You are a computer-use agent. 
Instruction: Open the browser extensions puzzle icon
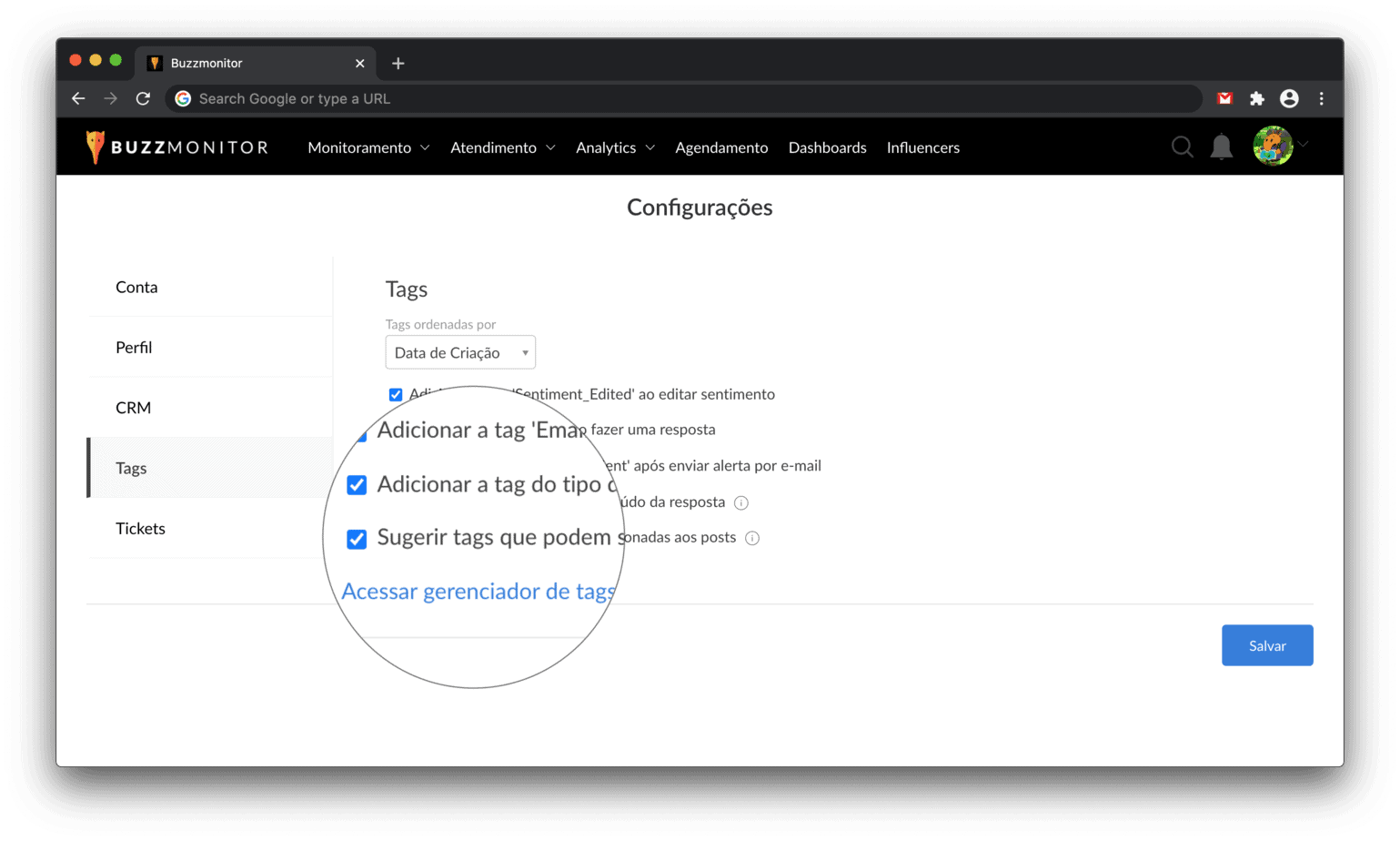[x=1256, y=98]
